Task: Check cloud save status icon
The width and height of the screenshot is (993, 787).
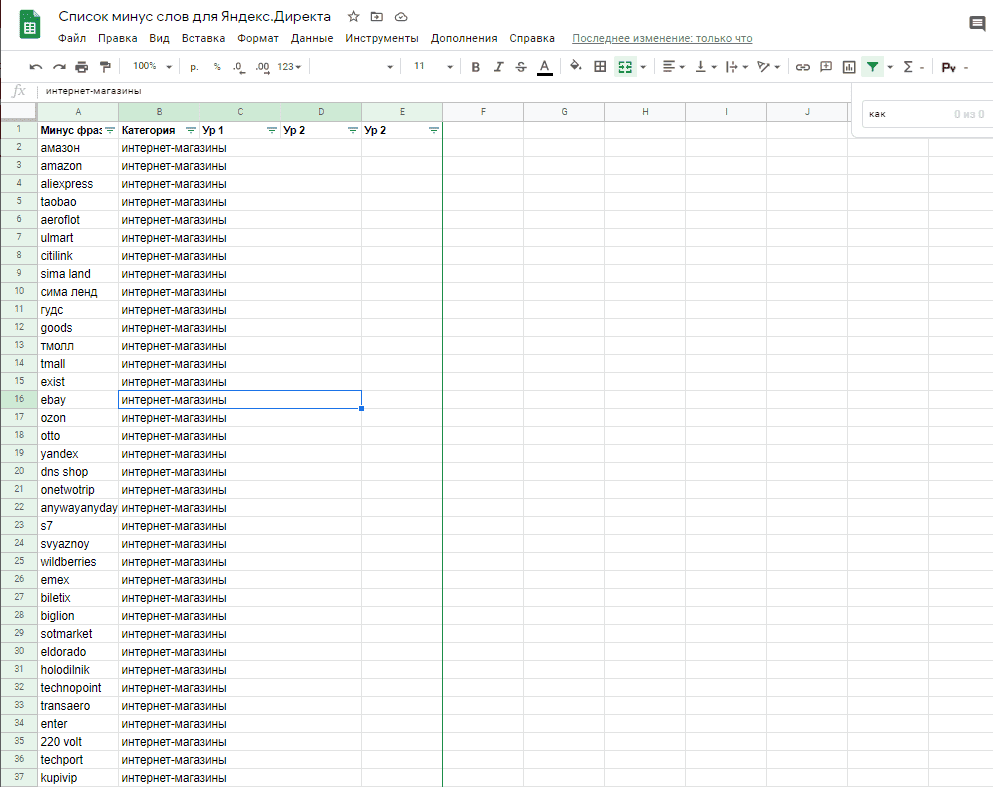Action: pyautogui.click(x=401, y=16)
